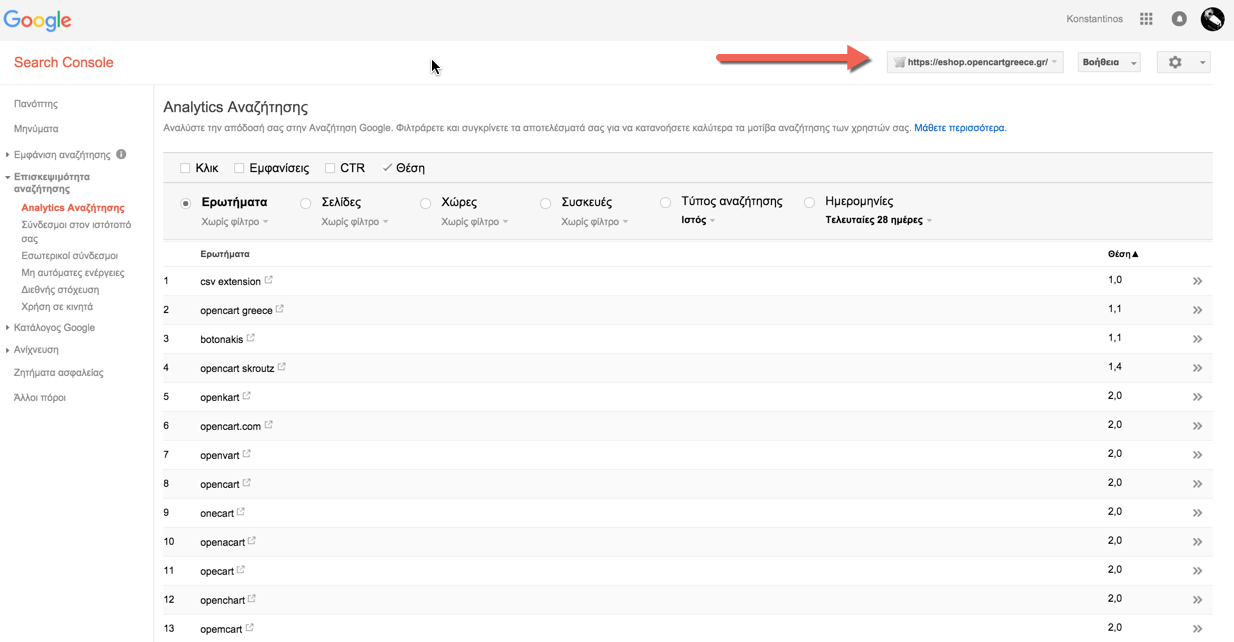Open Μηνύματα in sidebar
The width and height of the screenshot is (1234, 642).
[x=36, y=129]
